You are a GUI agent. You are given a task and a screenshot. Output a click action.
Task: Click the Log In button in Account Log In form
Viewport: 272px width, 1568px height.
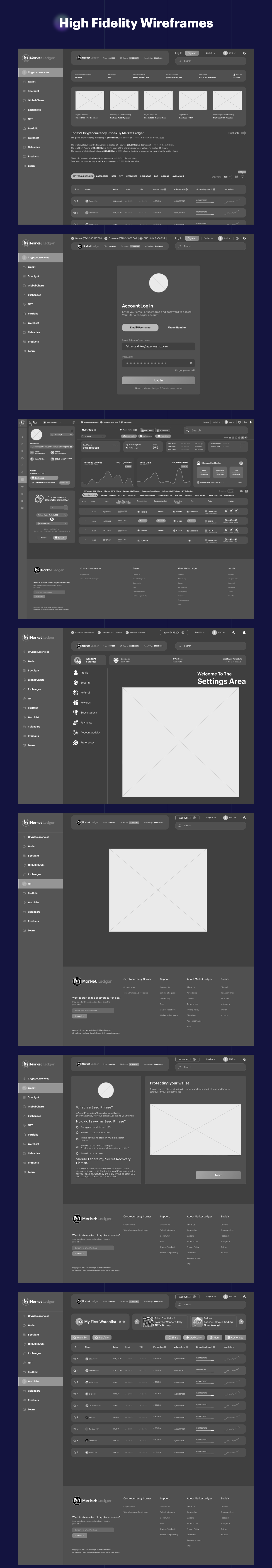[158, 380]
